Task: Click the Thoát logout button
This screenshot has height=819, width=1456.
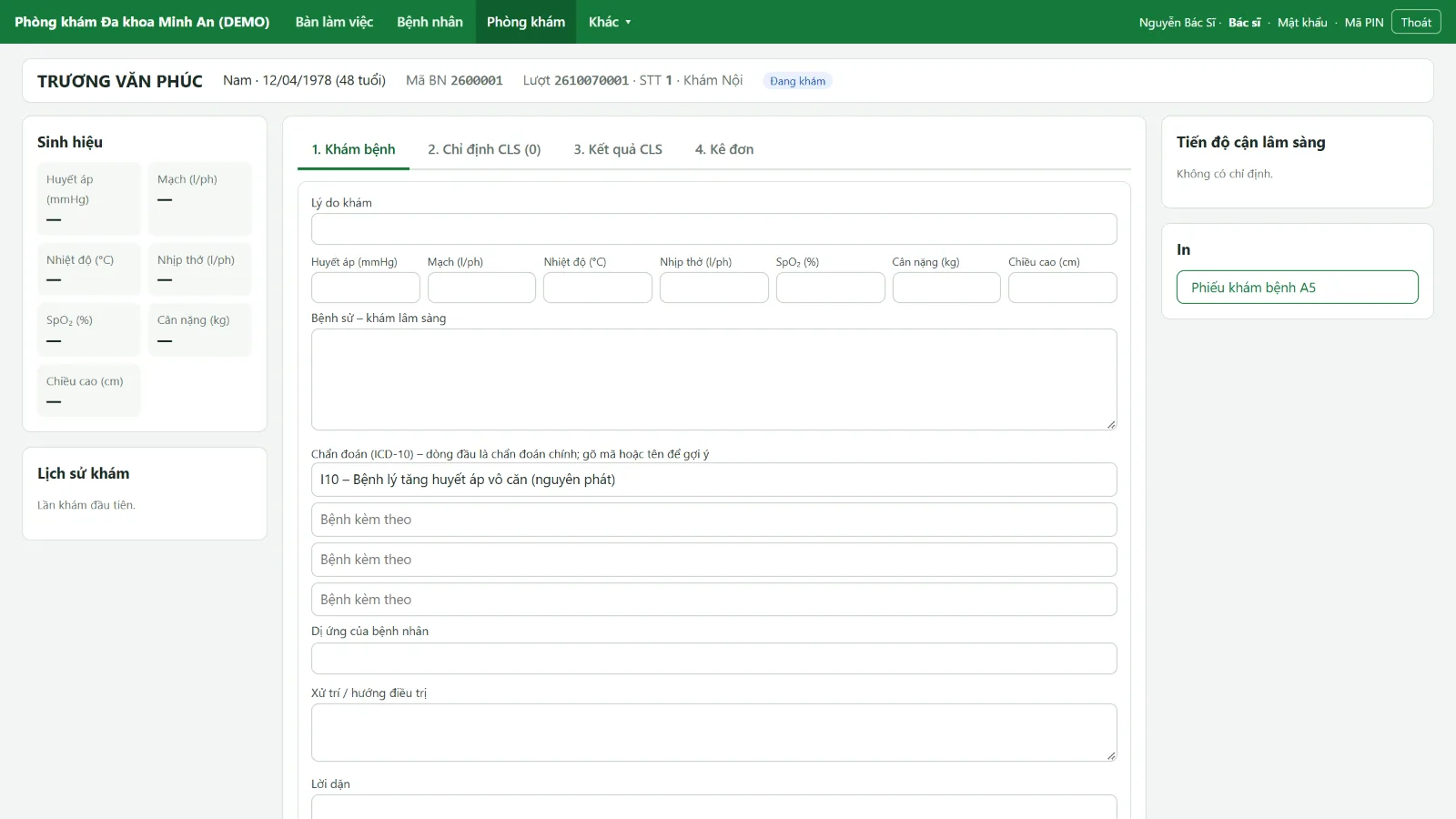Action: pos(1416,22)
